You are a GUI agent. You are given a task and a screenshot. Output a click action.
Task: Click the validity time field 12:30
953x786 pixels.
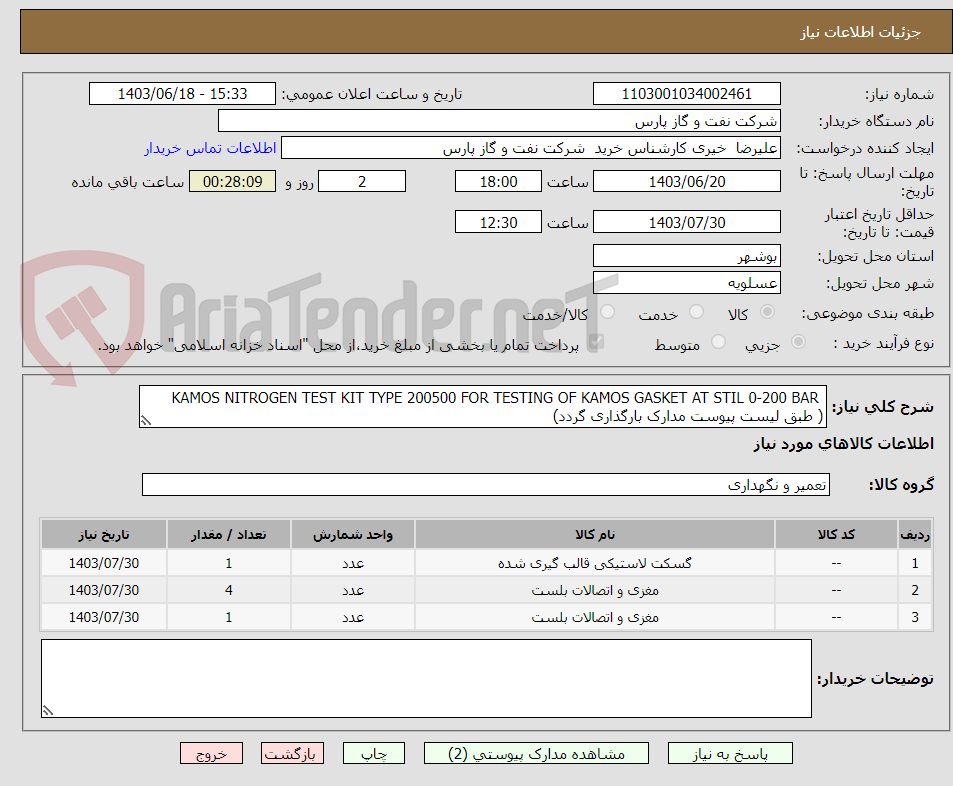pyautogui.click(x=498, y=222)
